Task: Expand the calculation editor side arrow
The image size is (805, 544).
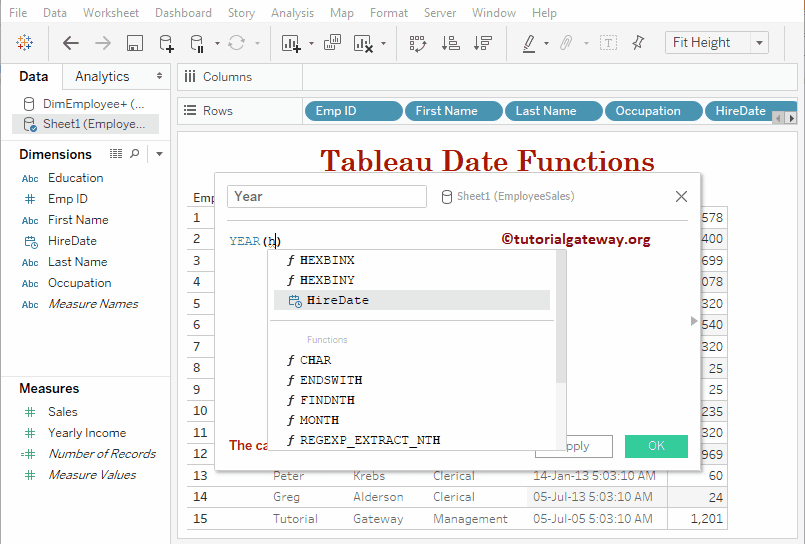Action: 694,321
